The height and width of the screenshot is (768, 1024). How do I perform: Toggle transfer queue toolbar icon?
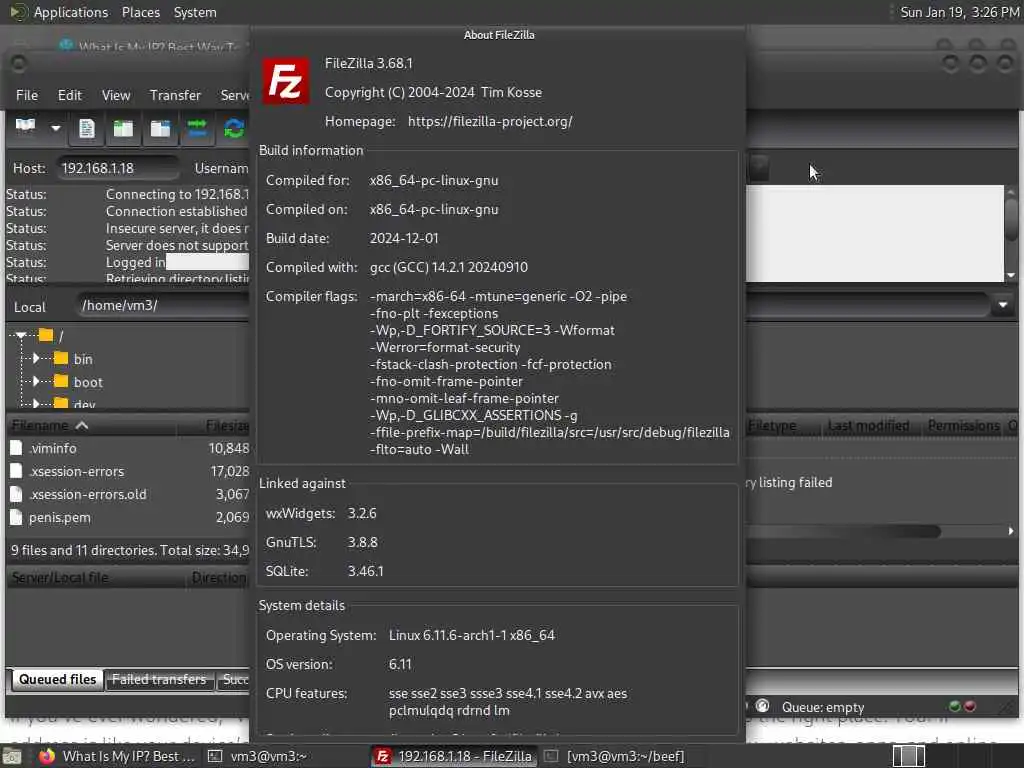[197, 129]
